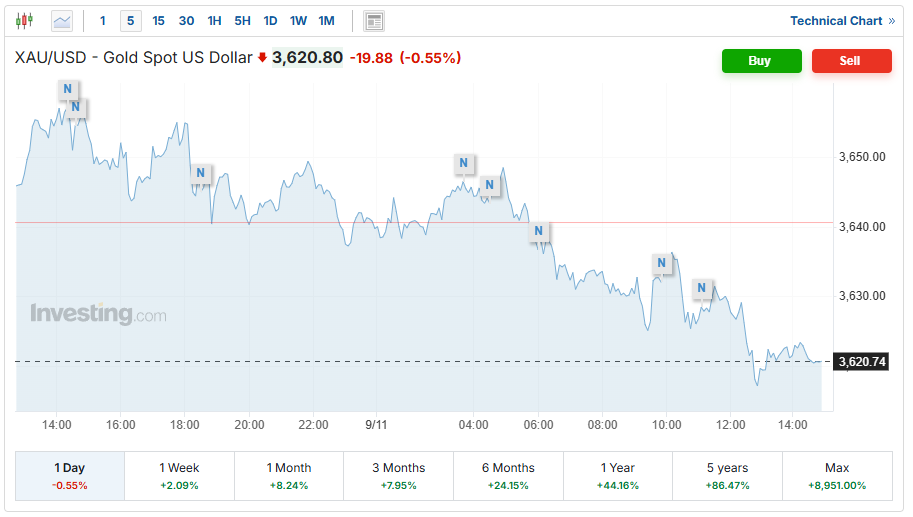Click the red Sell button
The image size is (913, 517).
point(851,61)
